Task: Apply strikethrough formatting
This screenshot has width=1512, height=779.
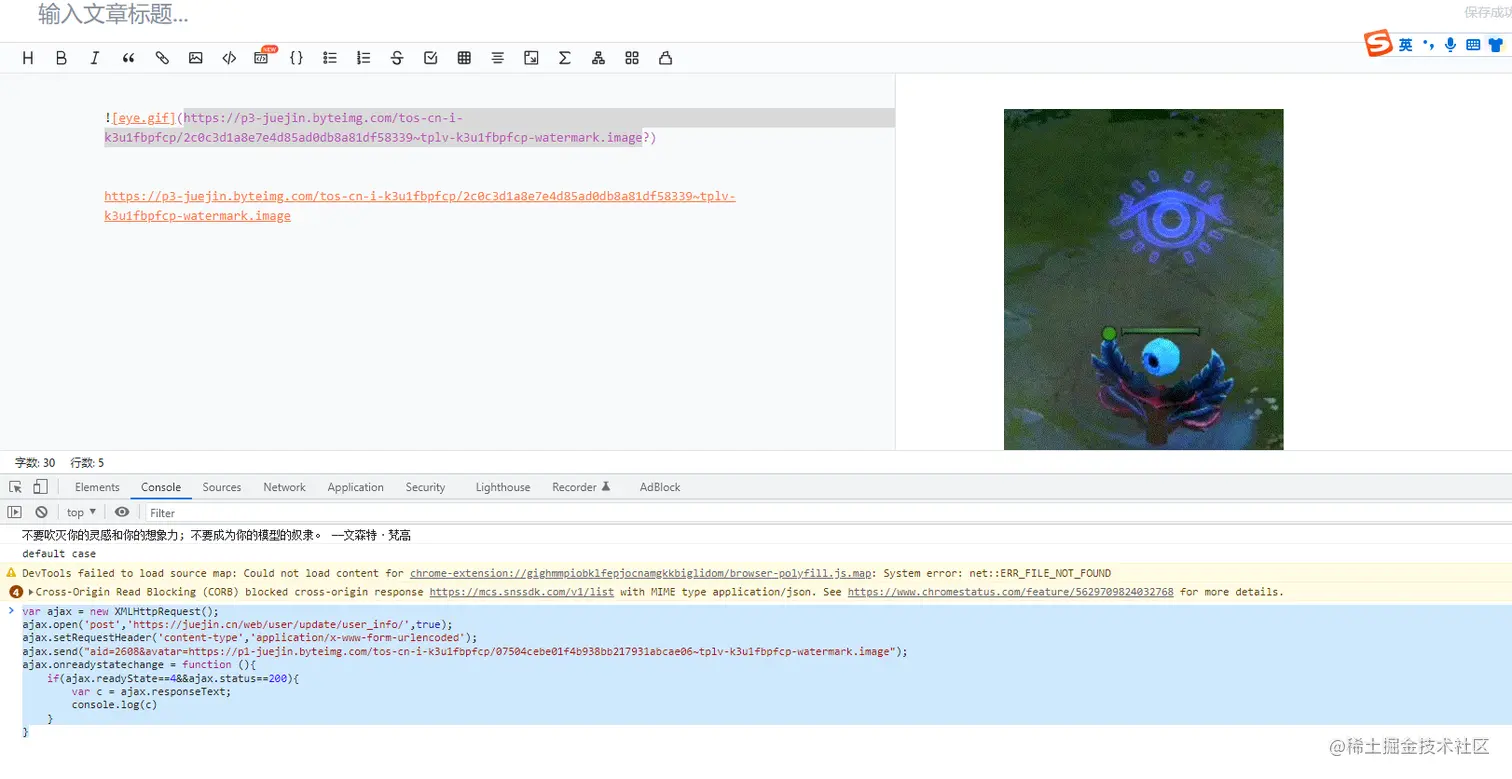Action: click(397, 58)
